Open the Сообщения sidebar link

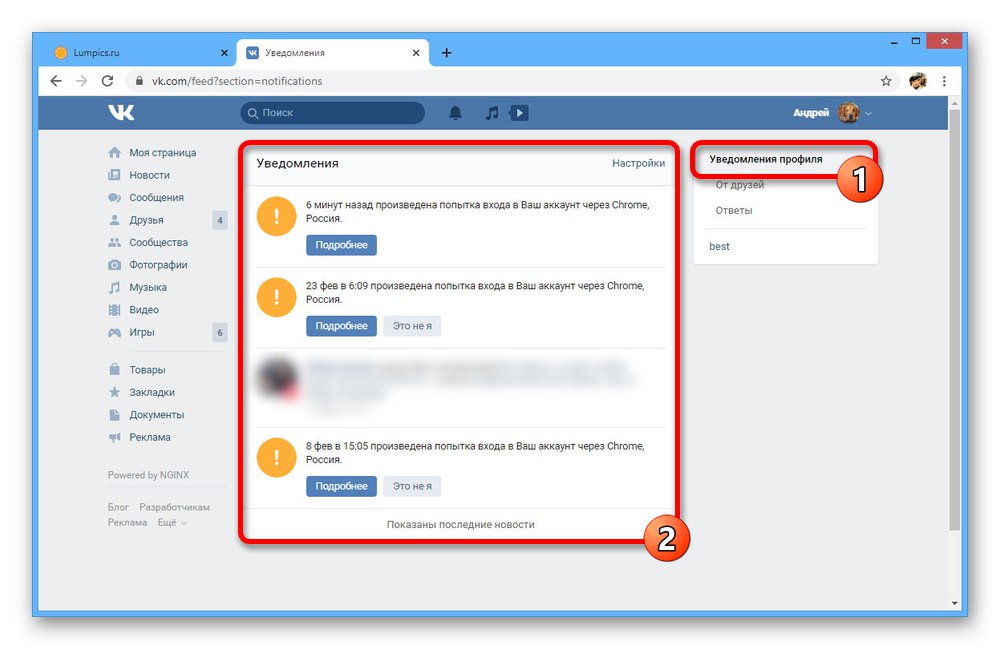156,198
